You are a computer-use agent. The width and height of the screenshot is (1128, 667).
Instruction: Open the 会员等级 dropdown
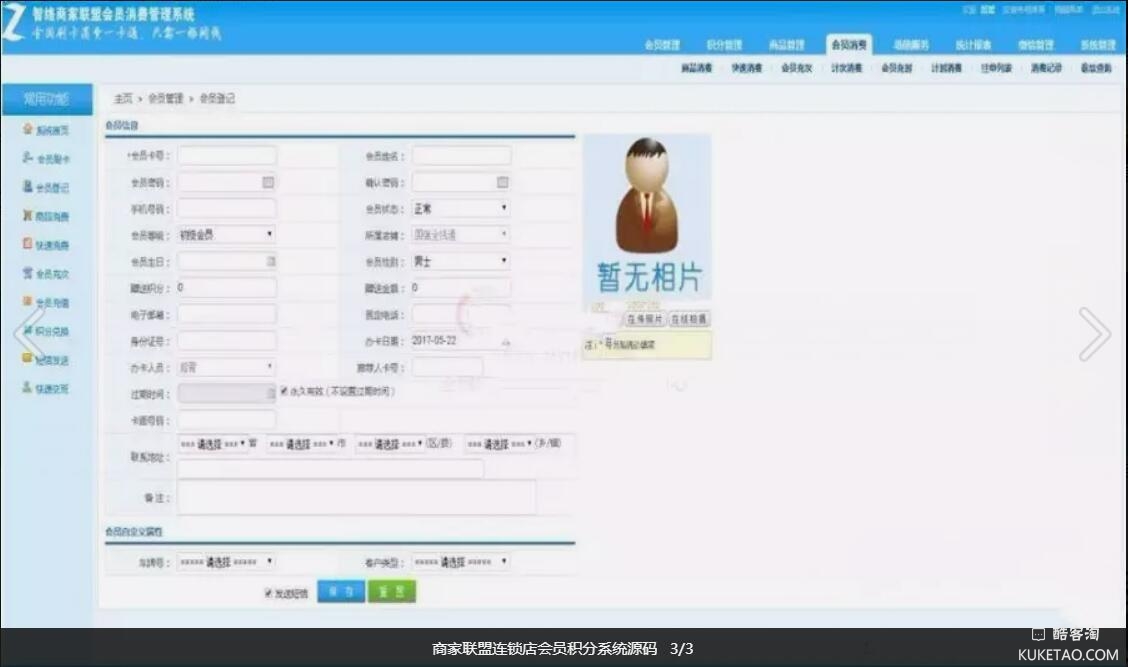226,235
